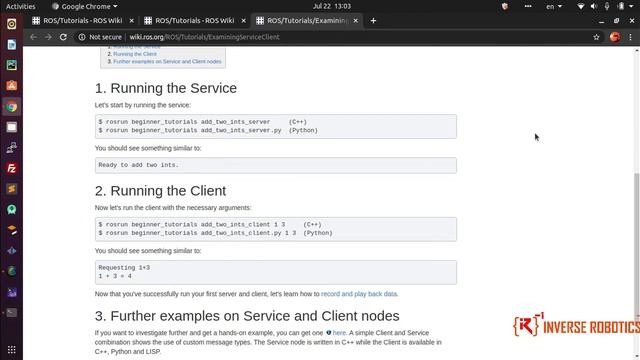The width and height of the screenshot is (640, 360).
Task: Open Rhythmbox from the dock
Action: tap(11, 24)
